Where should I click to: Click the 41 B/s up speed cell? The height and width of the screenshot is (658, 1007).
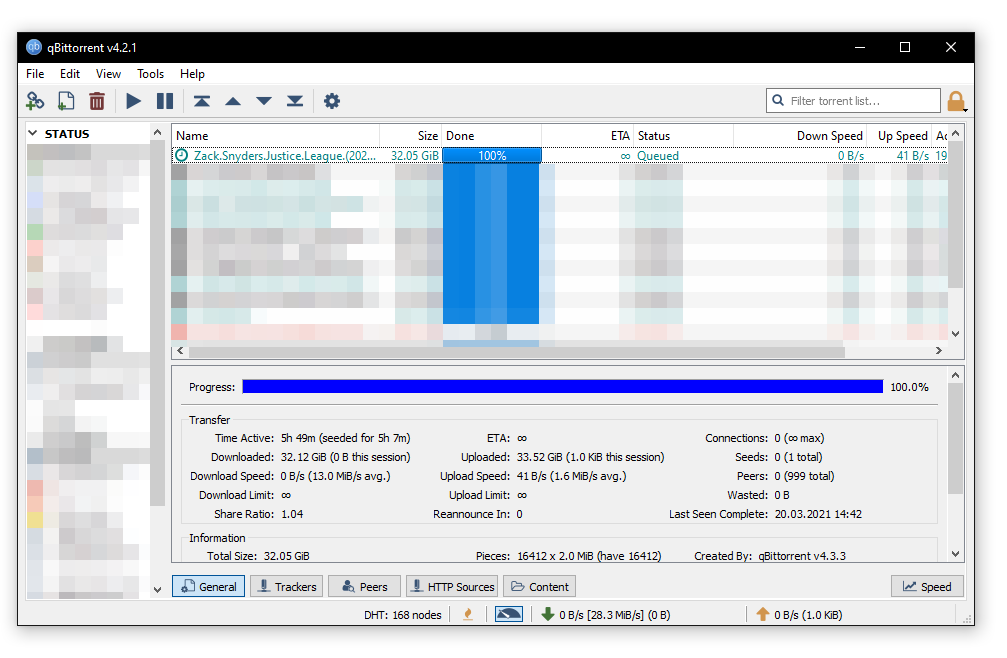[x=913, y=155]
